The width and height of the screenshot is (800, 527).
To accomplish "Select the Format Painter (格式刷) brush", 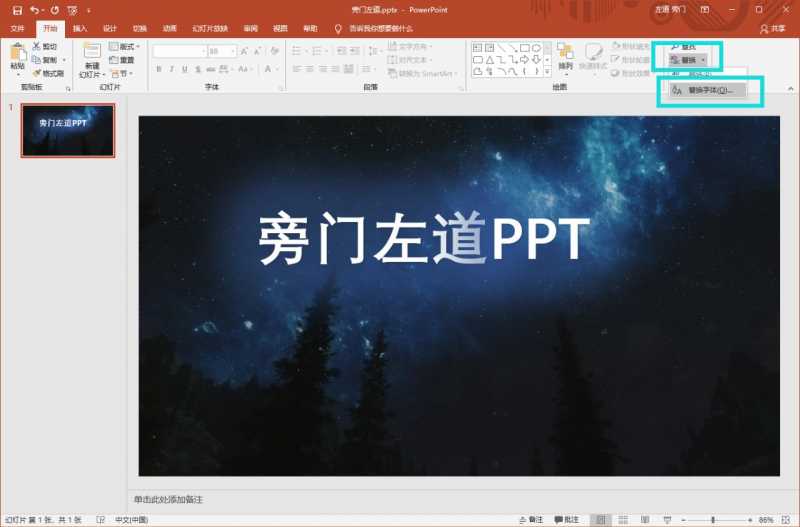I will (x=37, y=73).
